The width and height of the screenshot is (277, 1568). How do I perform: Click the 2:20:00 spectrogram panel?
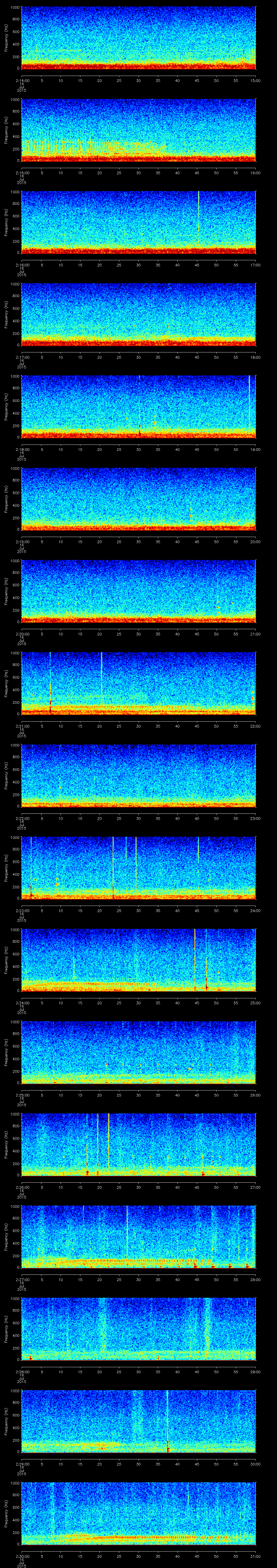[x=138, y=591]
